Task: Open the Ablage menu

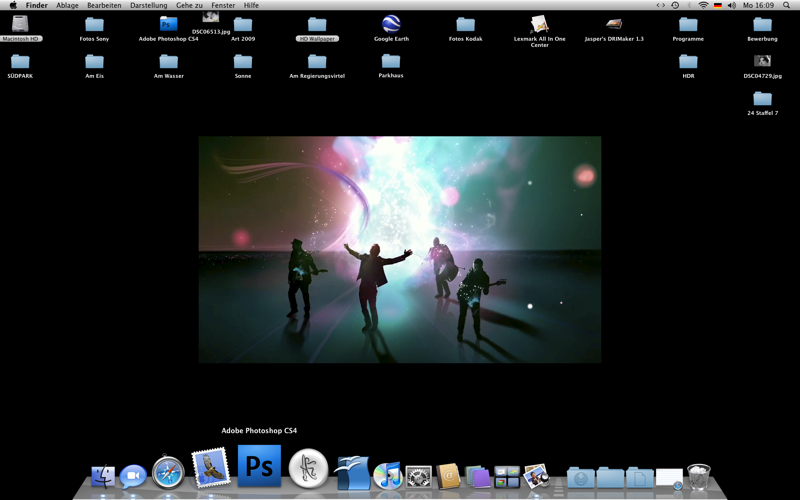Action: (x=67, y=5)
